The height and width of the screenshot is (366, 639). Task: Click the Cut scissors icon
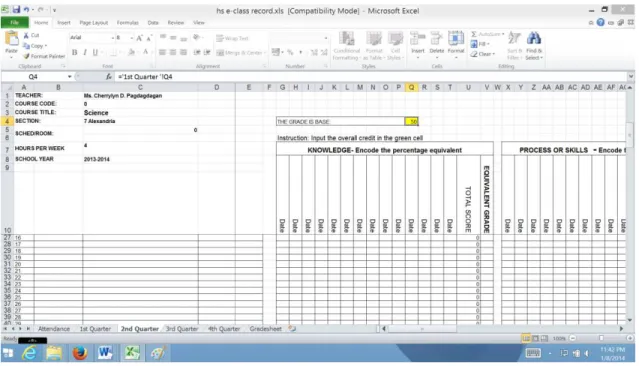[x=26, y=35]
